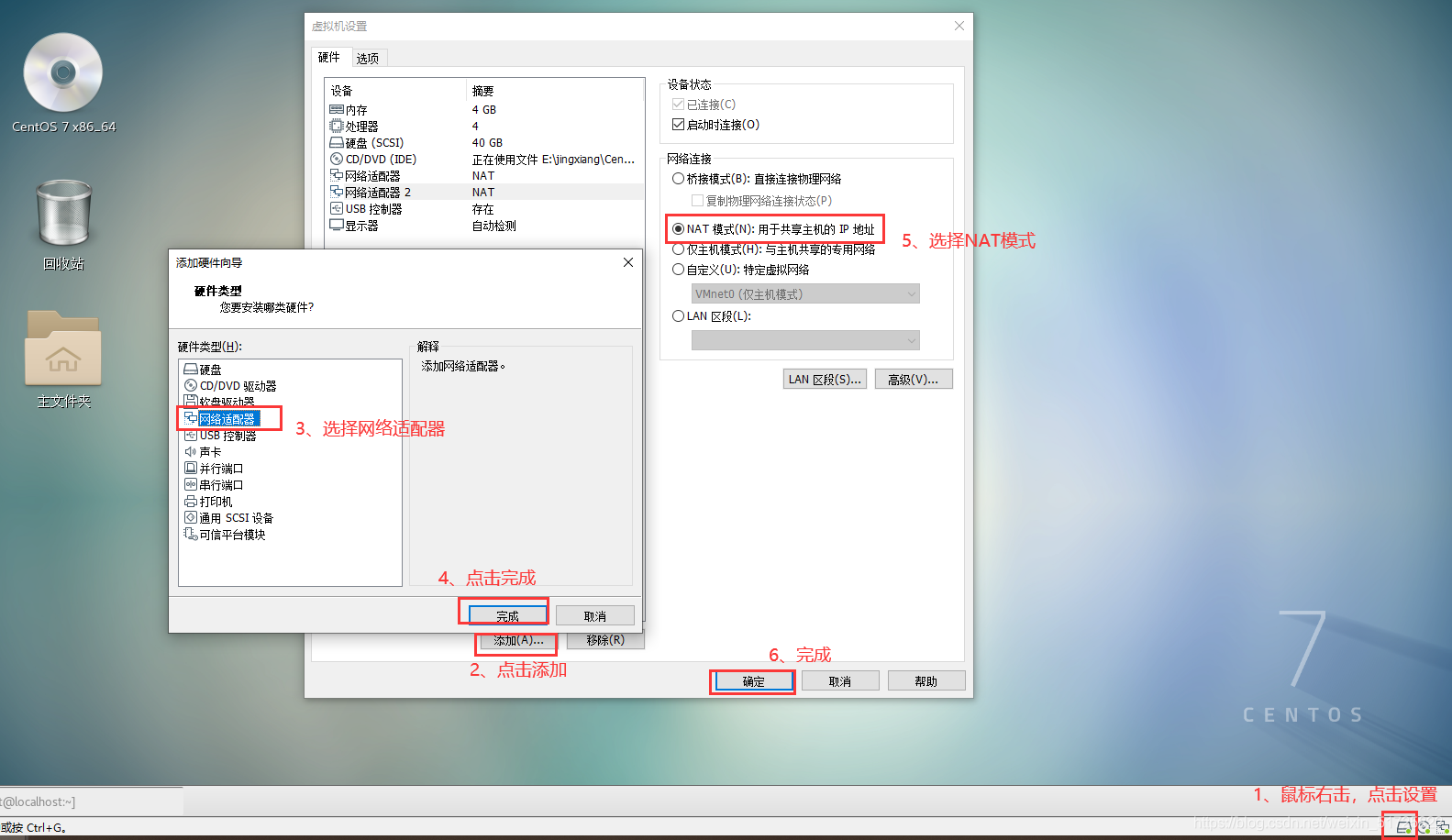Select the USB 控制器 device in settings list
This screenshot has width=1452, height=840.
(x=484, y=208)
